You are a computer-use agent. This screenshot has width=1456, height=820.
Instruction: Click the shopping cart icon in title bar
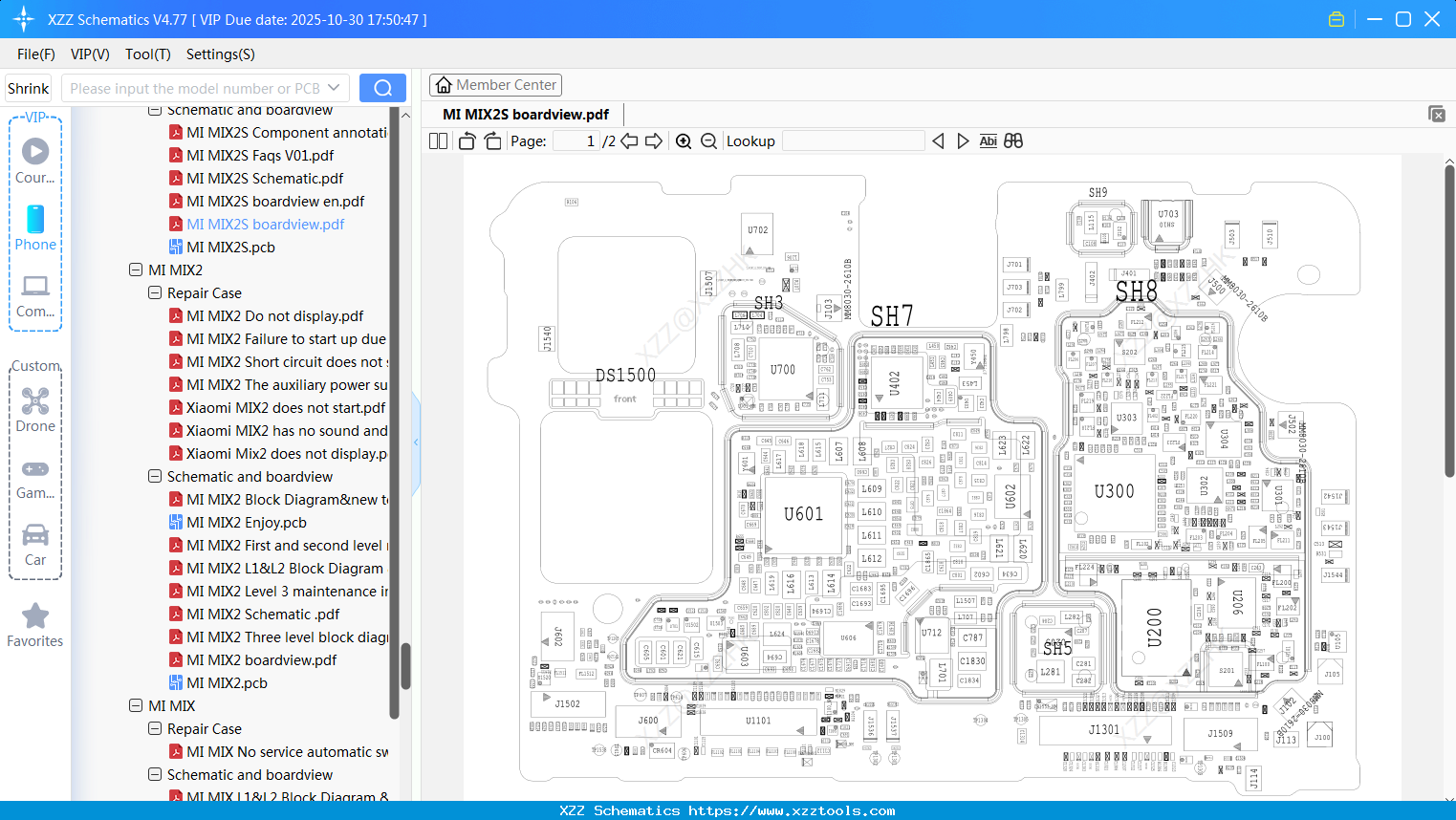1336,18
